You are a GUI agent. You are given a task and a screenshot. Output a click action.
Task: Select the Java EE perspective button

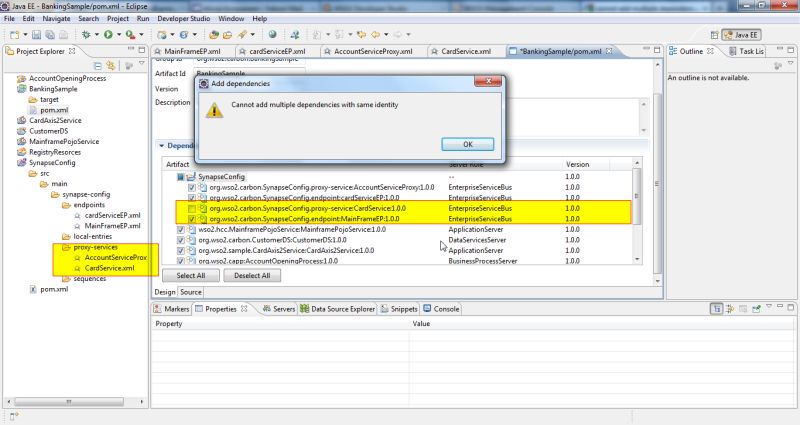pos(741,35)
